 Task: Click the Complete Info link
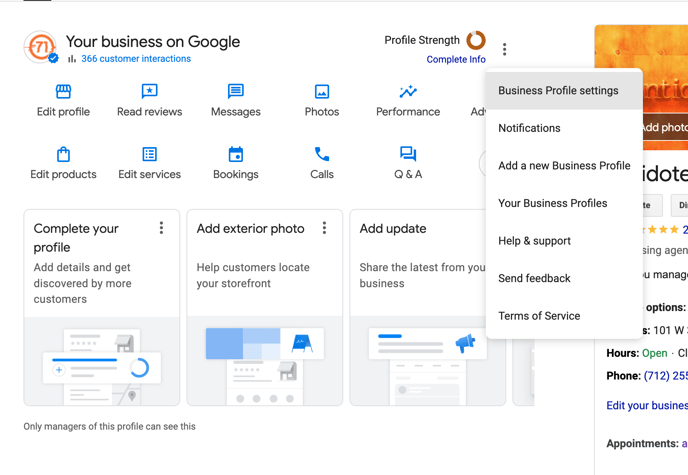[456, 60]
